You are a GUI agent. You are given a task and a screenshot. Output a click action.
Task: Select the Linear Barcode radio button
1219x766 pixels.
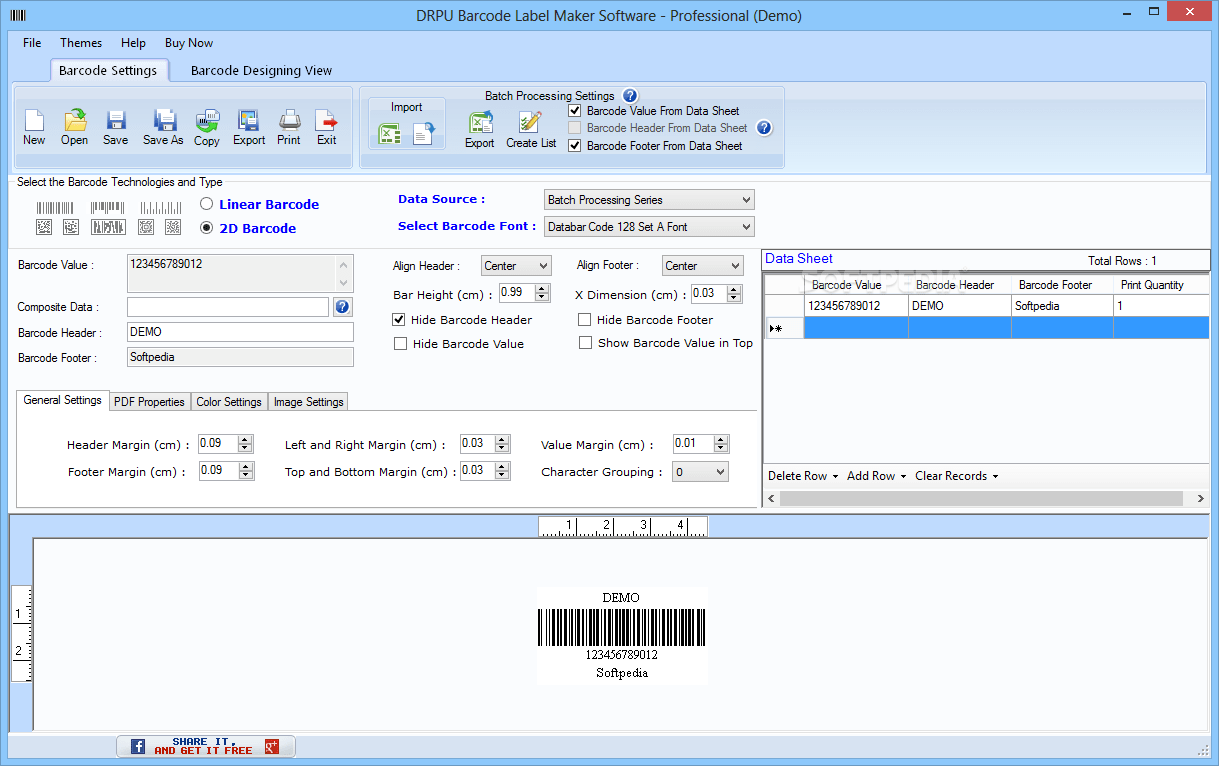(x=208, y=204)
